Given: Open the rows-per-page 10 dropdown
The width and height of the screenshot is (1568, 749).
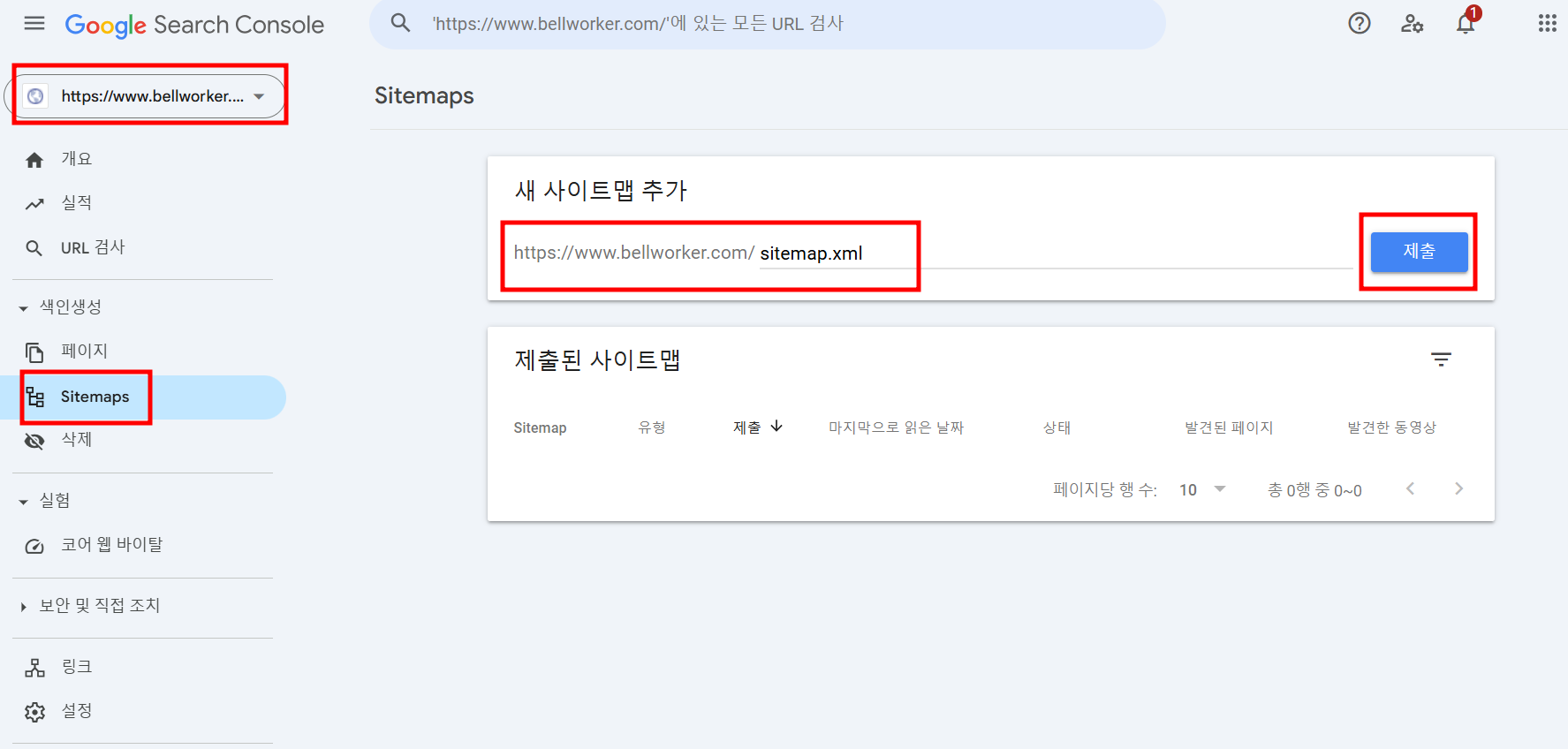Looking at the screenshot, I should [x=1202, y=489].
